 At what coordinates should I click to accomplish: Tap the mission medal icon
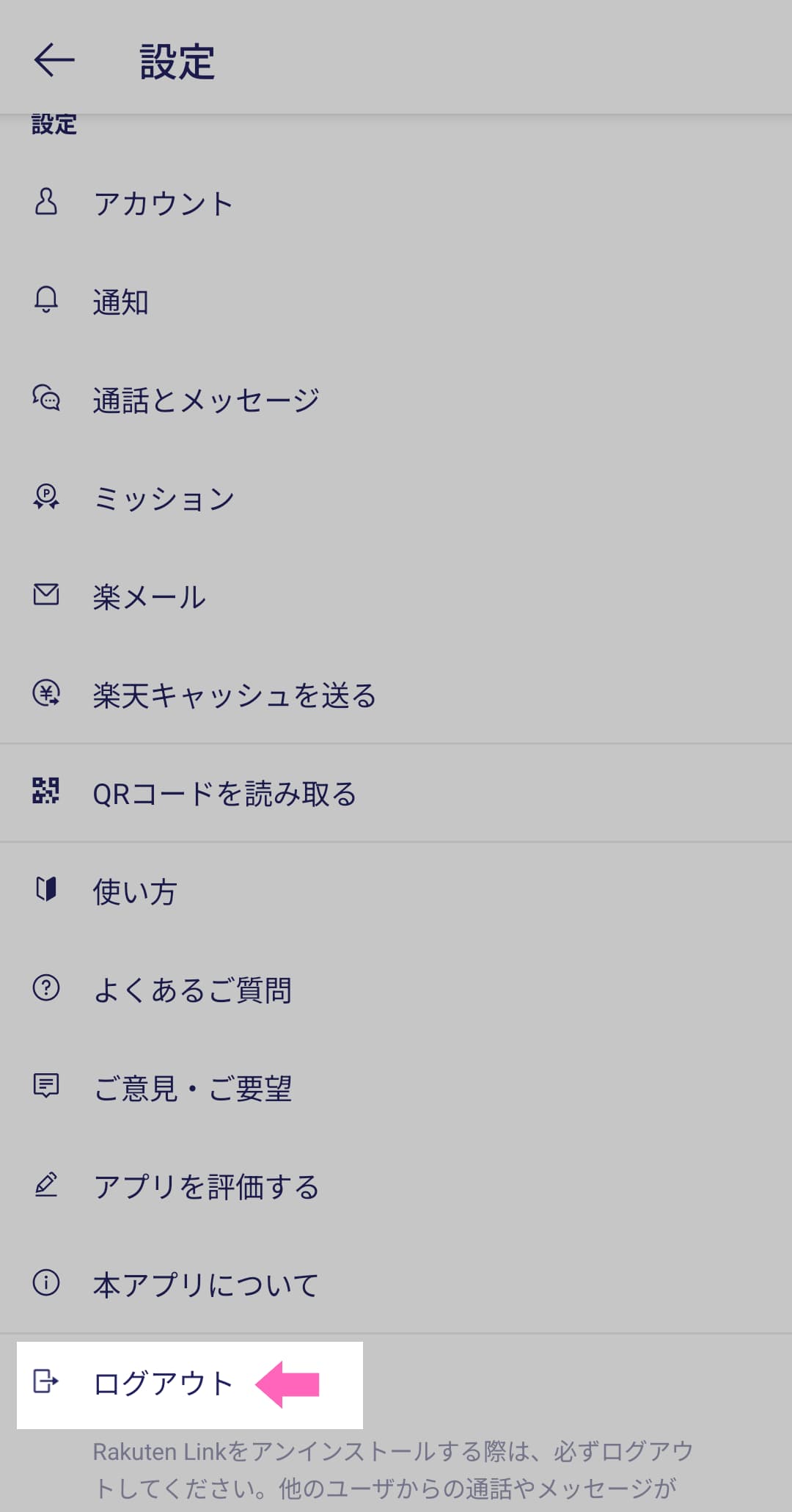tap(46, 497)
